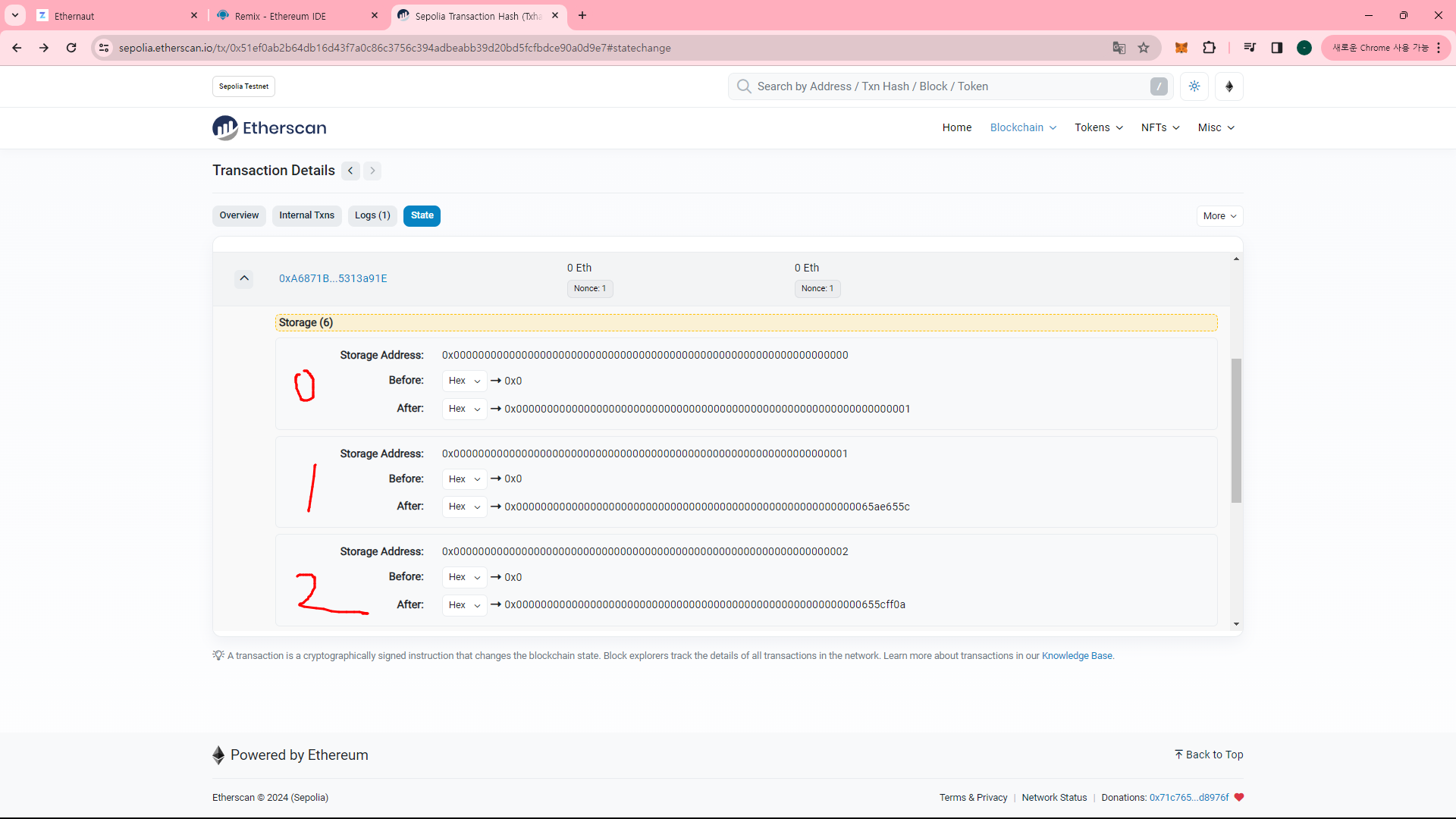The image size is (1456, 819).
Task: View next transaction with right chevron
Action: (x=372, y=171)
